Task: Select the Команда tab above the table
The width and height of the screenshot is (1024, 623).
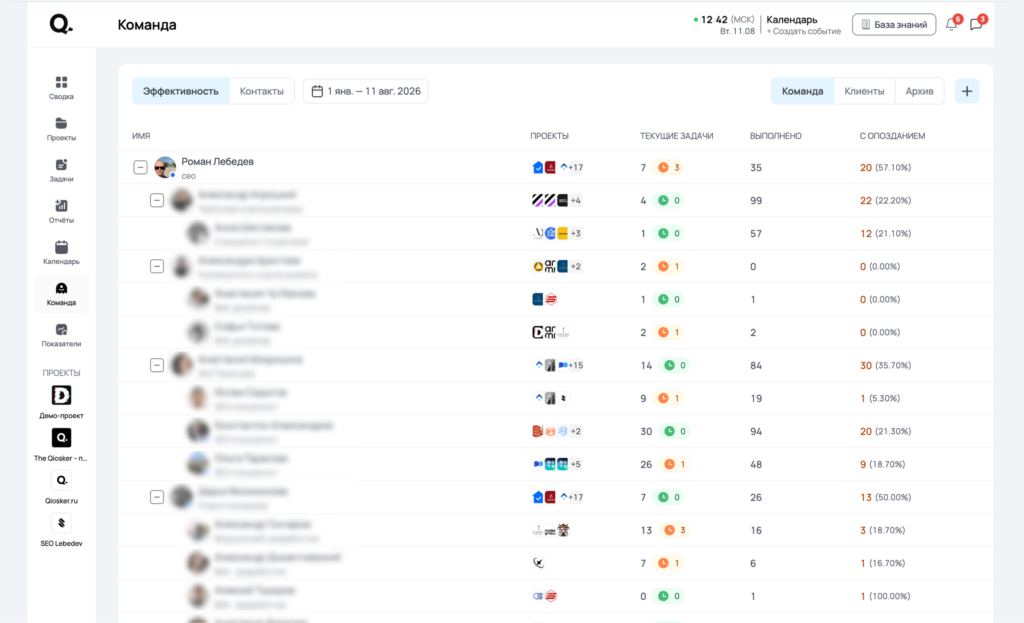Action: tap(802, 91)
